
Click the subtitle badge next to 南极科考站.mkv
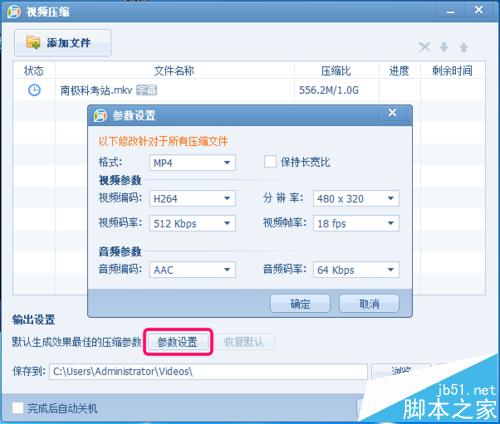point(146,90)
